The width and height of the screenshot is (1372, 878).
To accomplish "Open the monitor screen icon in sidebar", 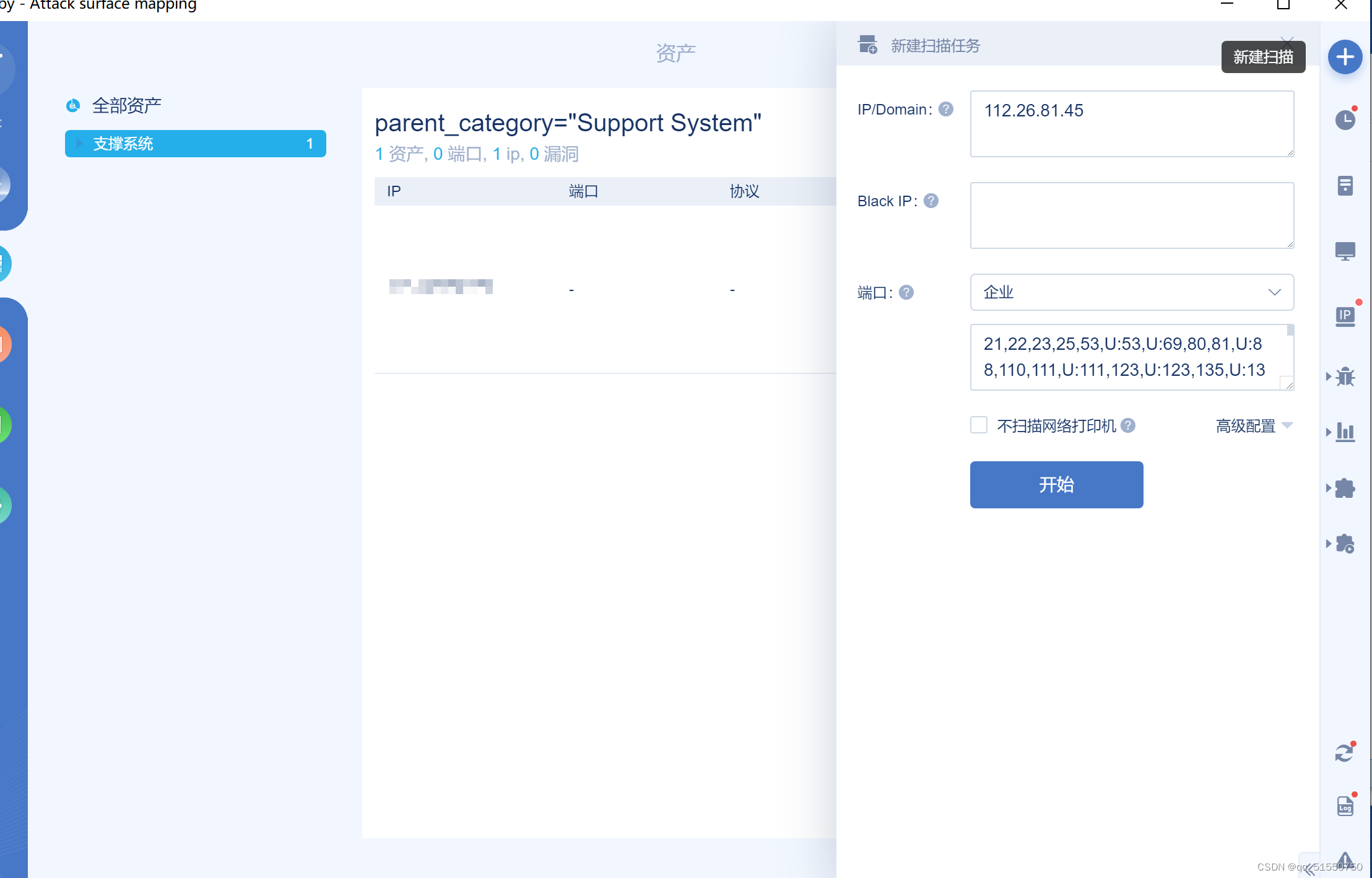I will point(1345,251).
